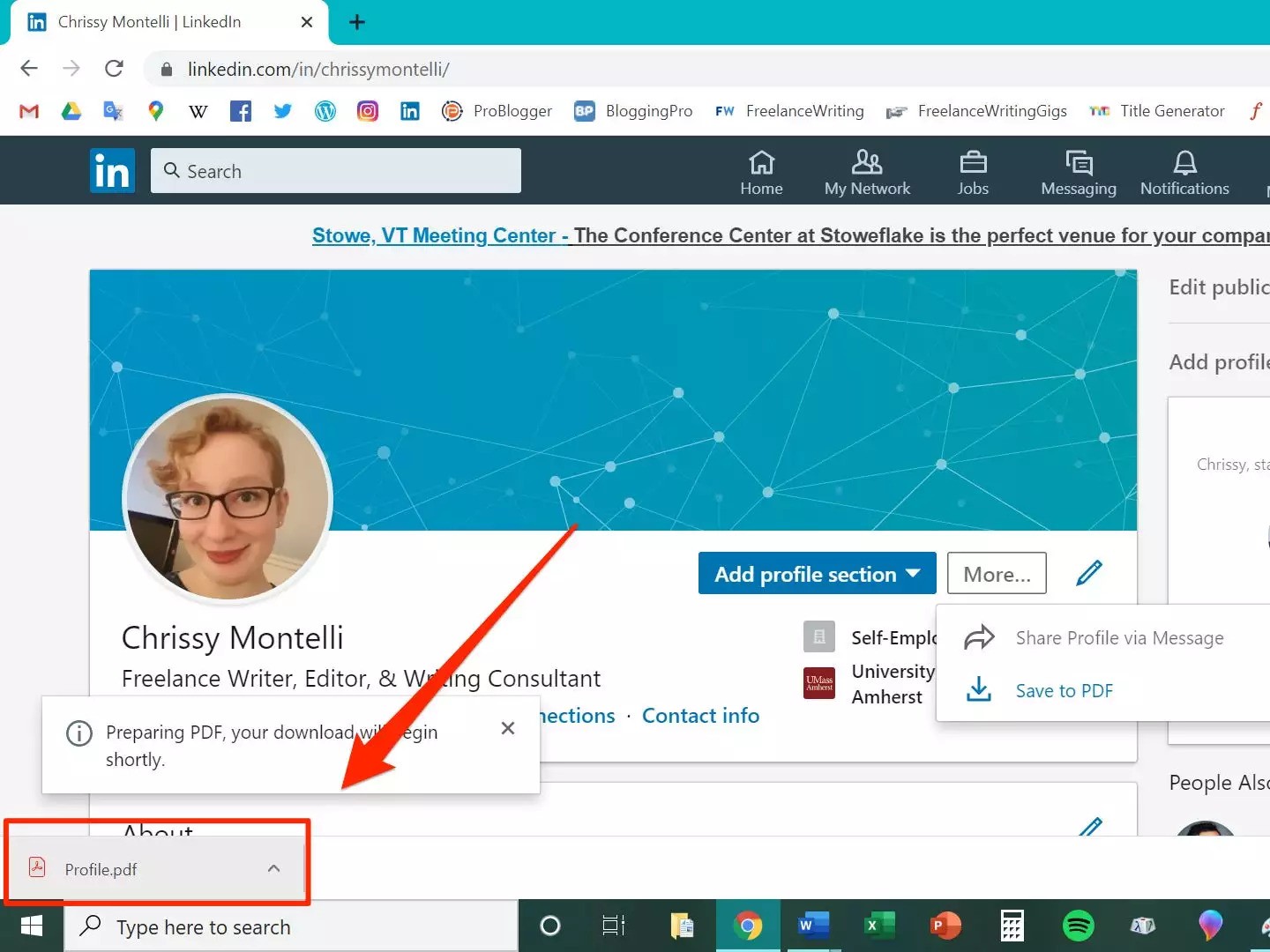This screenshot has width=1270, height=952.
Task: Open the Jobs page
Action: coord(973,173)
